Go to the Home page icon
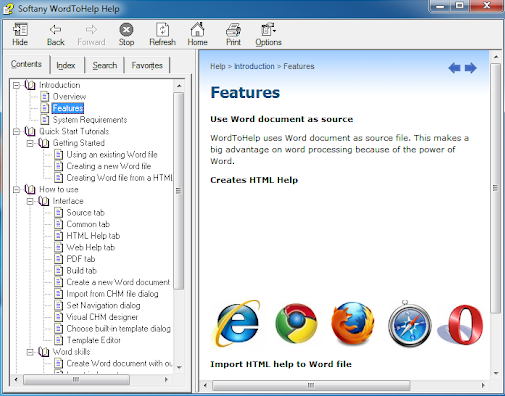This screenshot has width=505, height=396. [197, 34]
